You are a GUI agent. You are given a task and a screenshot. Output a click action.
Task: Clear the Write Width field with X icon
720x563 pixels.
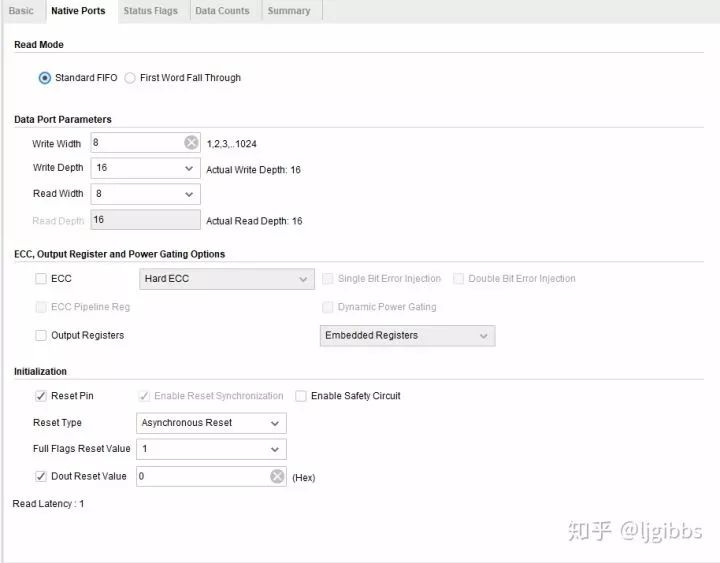[190, 143]
